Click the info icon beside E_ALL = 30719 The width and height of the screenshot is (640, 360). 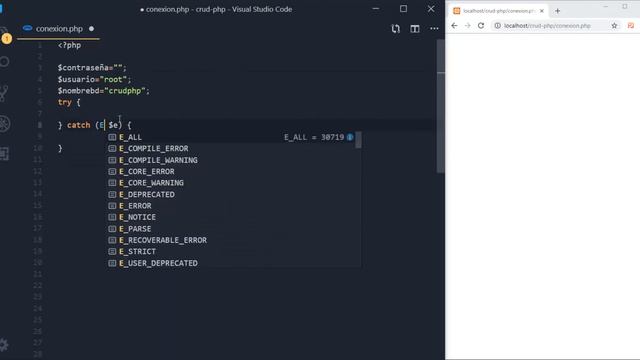click(x=350, y=137)
